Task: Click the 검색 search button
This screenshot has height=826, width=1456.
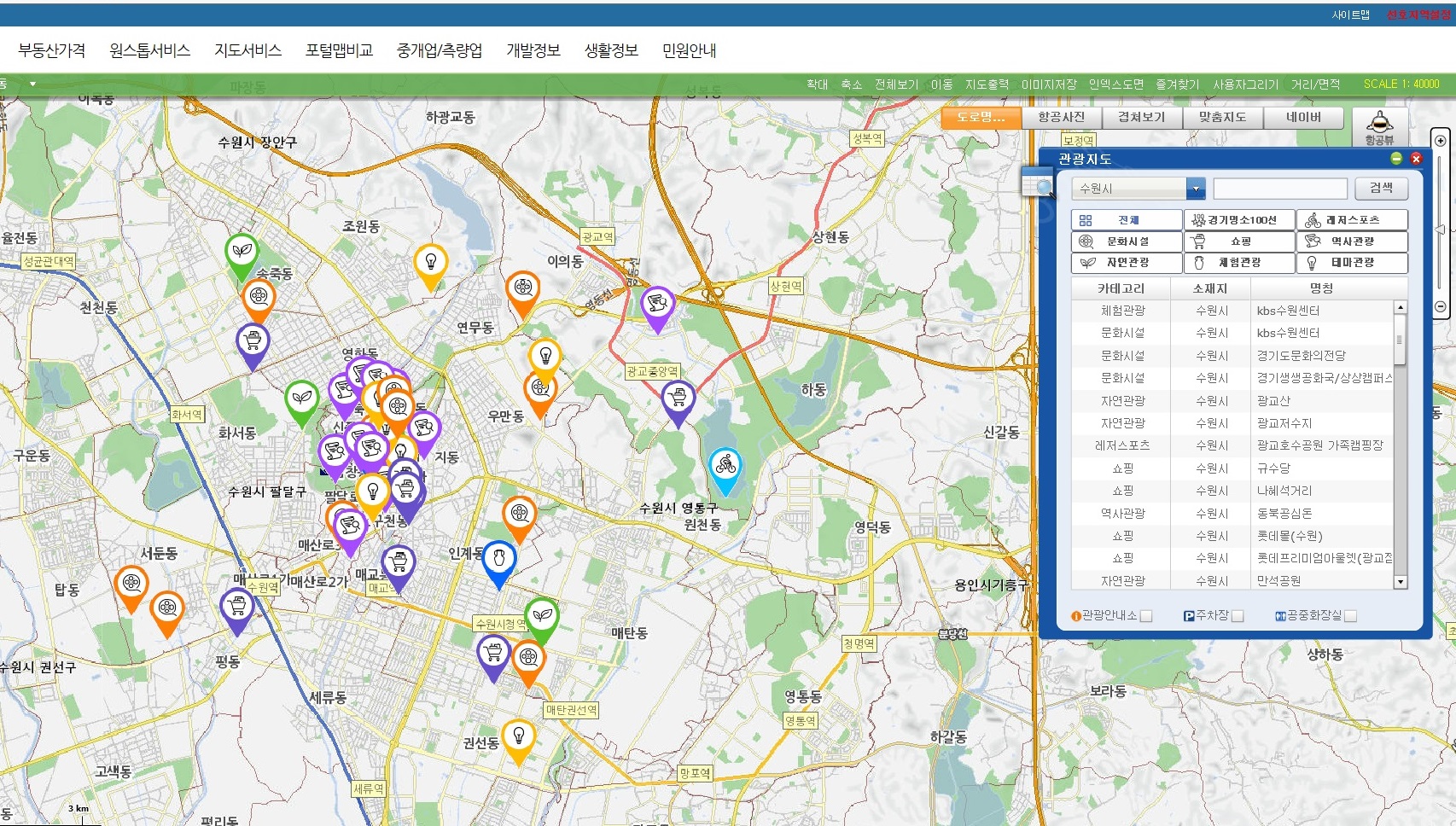Action: pos(1381,189)
